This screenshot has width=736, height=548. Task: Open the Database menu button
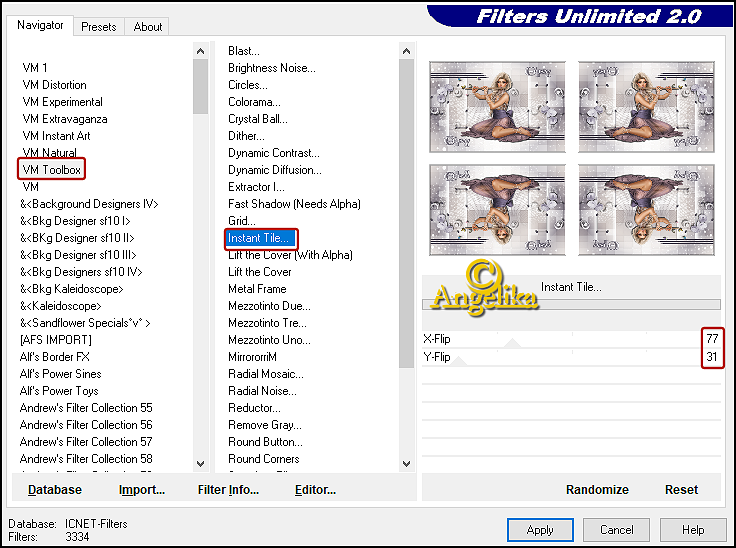[55, 490]
